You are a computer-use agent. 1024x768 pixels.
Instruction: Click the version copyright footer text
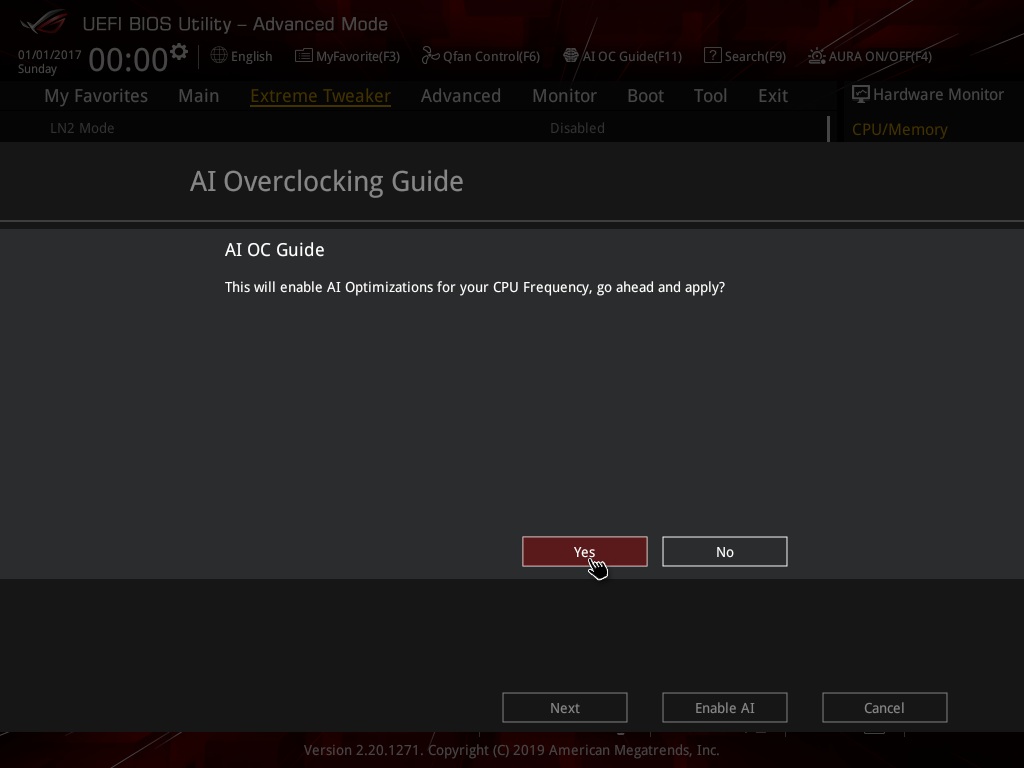pos(511,750)
